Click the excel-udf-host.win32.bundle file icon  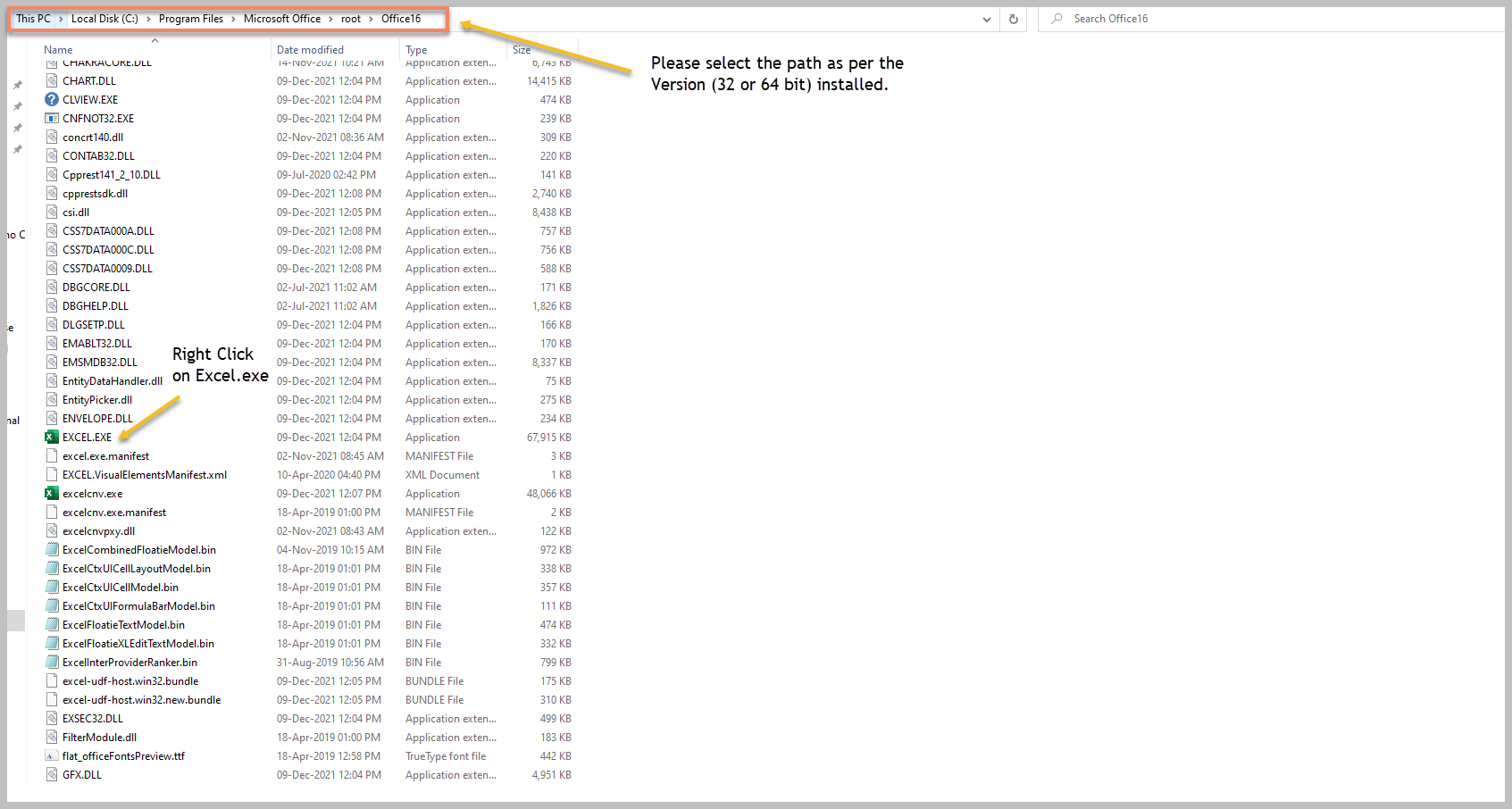(52, 681)
